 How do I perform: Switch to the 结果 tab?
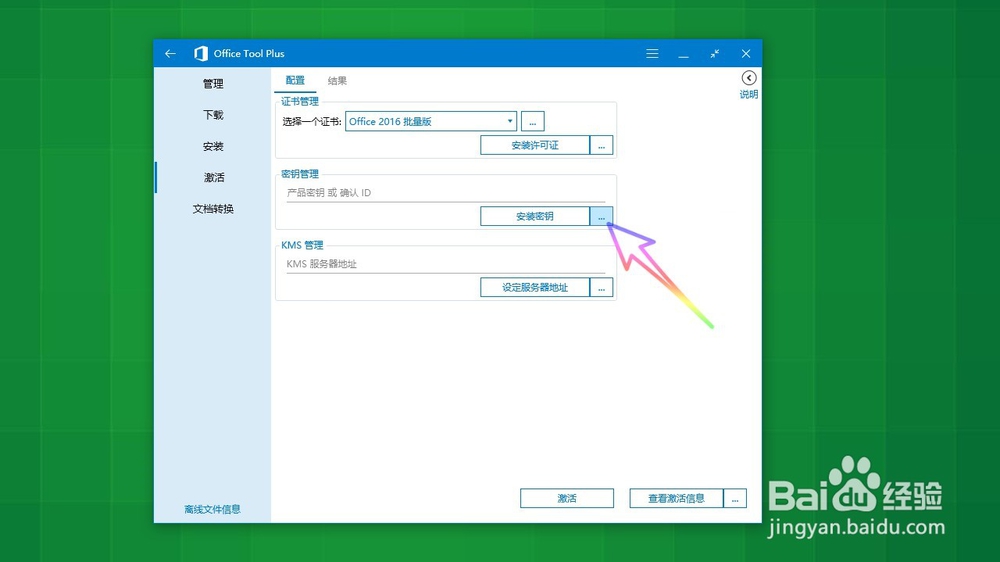point(337,80)
